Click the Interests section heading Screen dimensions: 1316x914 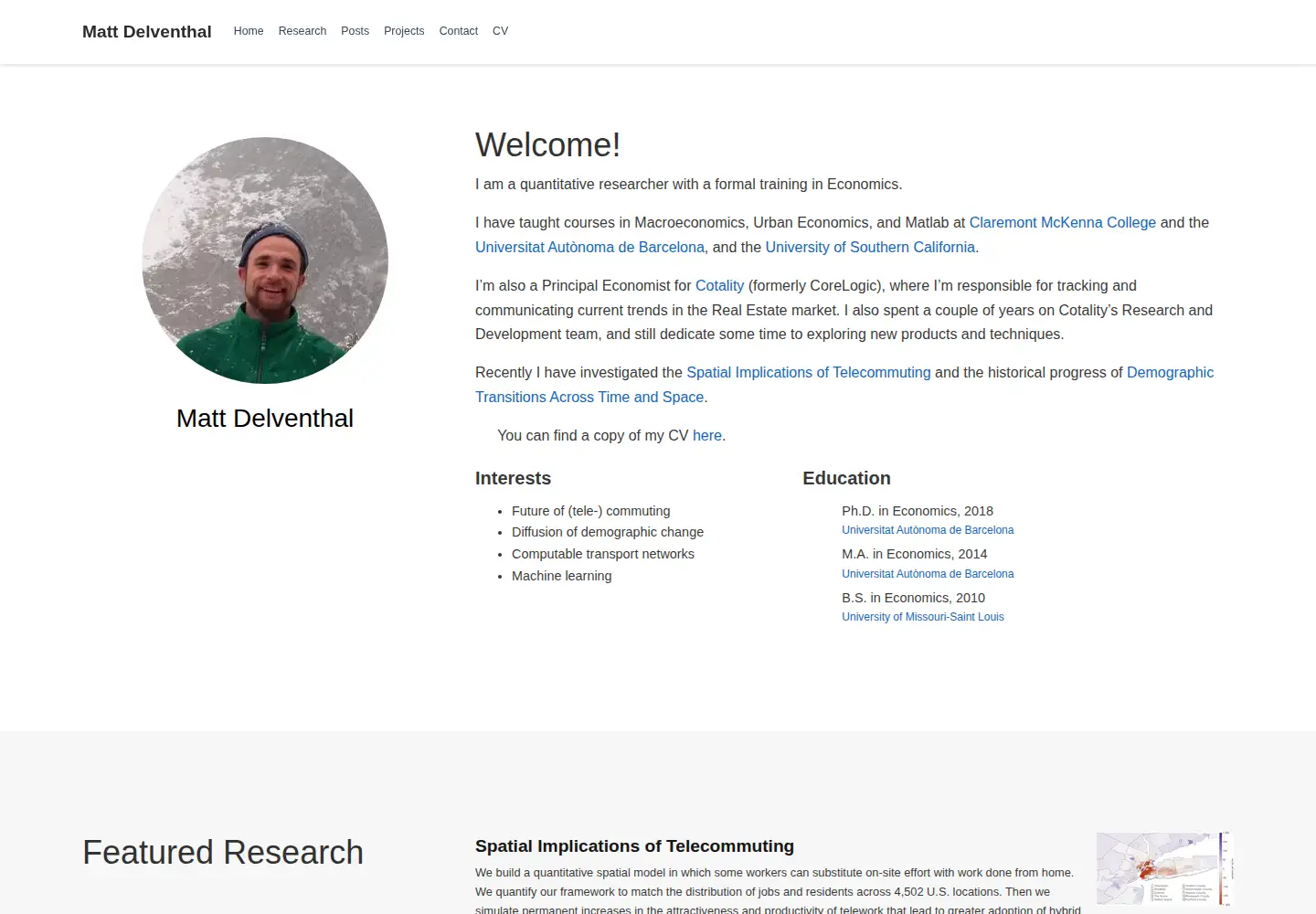pyautogui.click(x=513, y=478)
